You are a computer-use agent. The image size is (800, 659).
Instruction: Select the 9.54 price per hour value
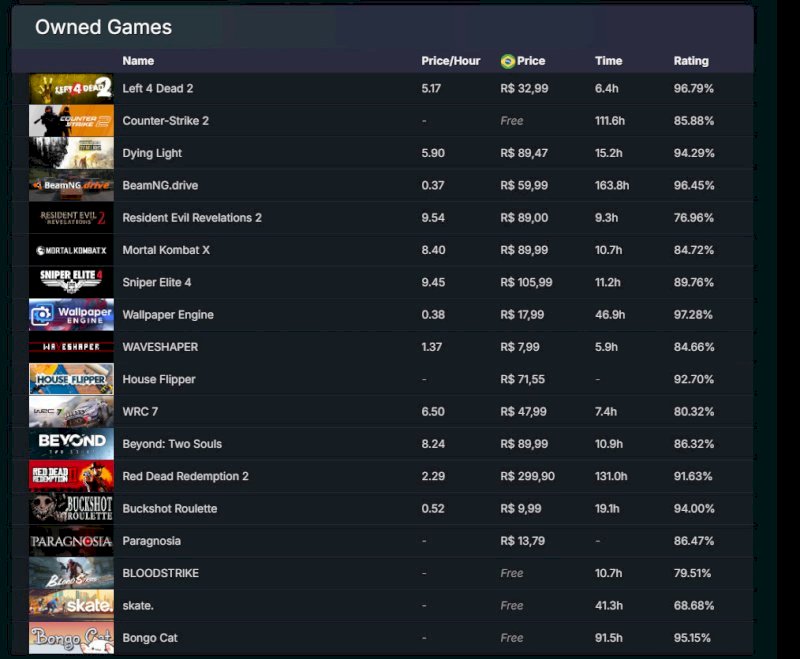pyautogui.click(x=433, y=218)
